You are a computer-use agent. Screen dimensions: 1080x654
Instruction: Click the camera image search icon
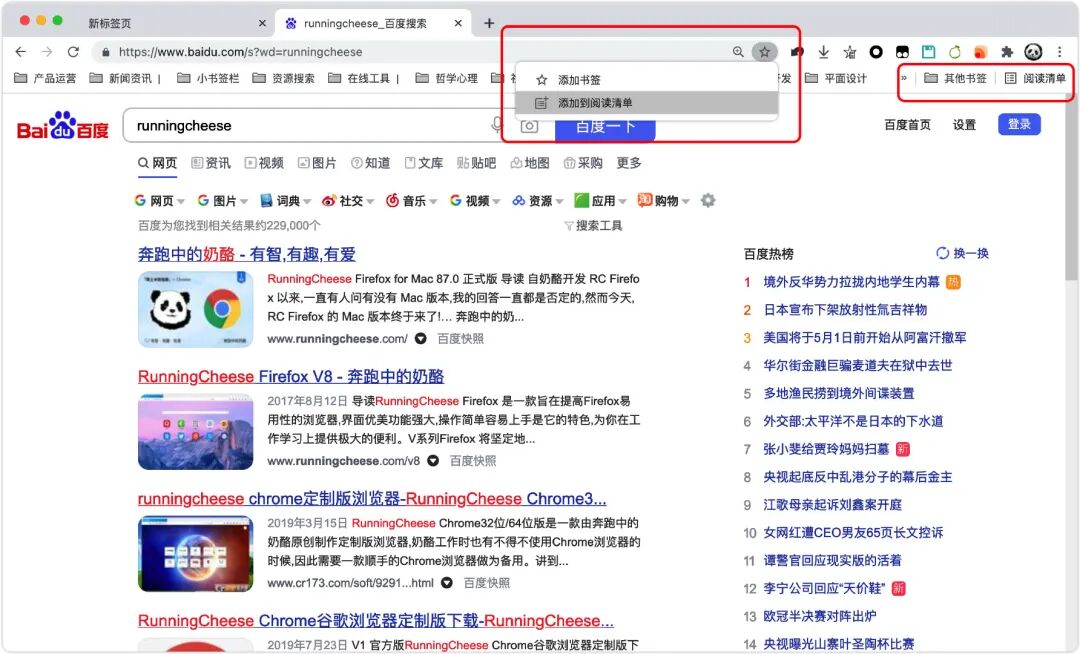click(529, 126)
